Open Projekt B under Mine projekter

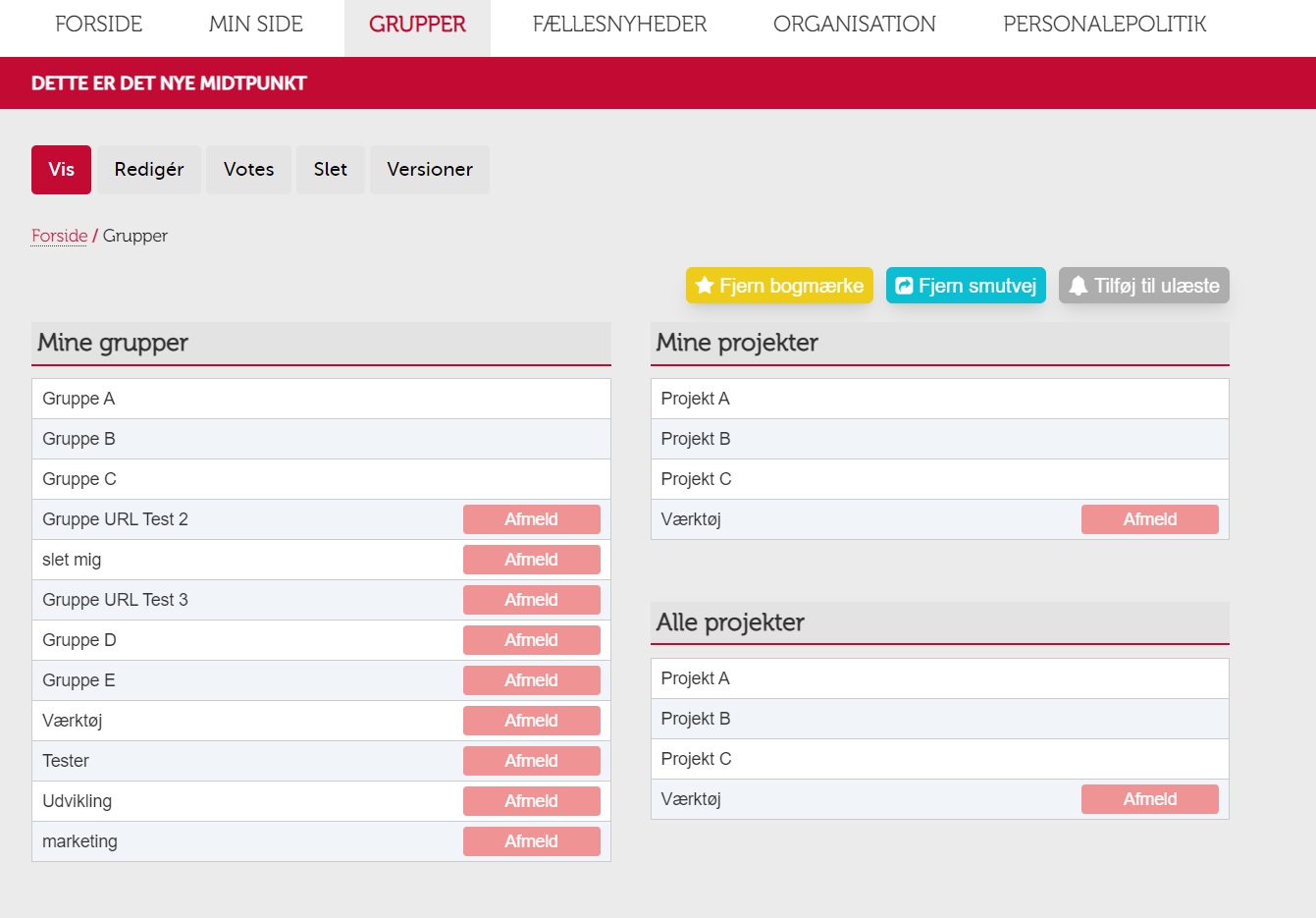696,439
